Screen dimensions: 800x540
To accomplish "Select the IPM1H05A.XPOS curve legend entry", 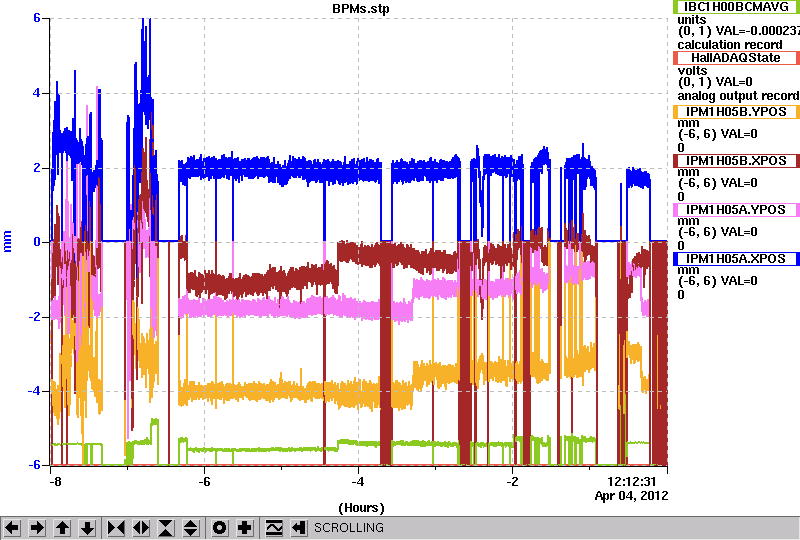I will 736,259.
